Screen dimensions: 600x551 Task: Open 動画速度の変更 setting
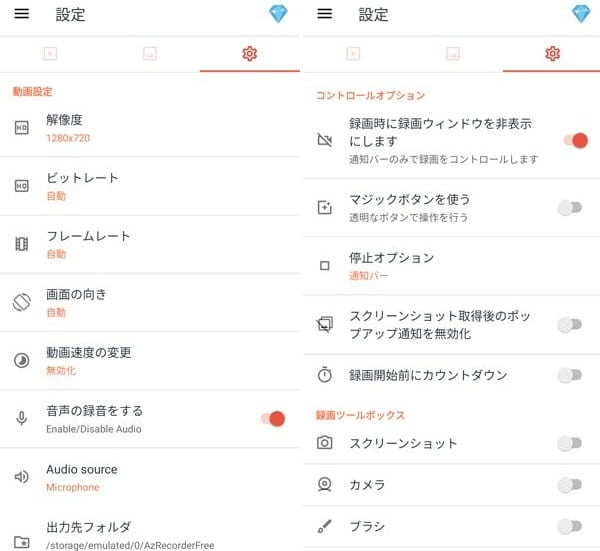click(150, 360)
